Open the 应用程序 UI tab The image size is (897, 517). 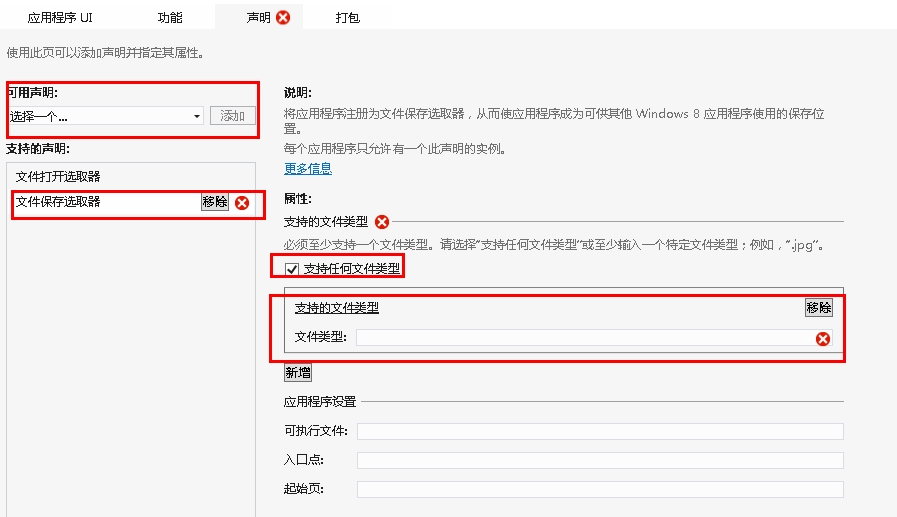pos(59,18)
